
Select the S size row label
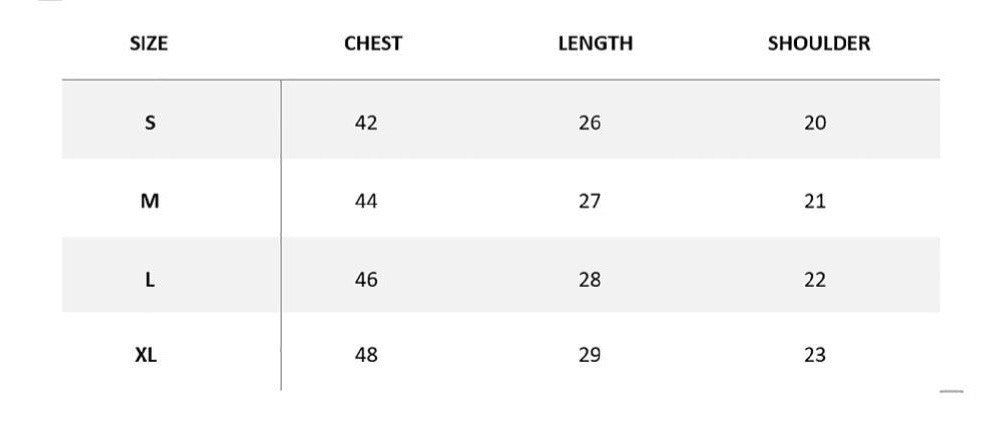click(x=150, y=123)
